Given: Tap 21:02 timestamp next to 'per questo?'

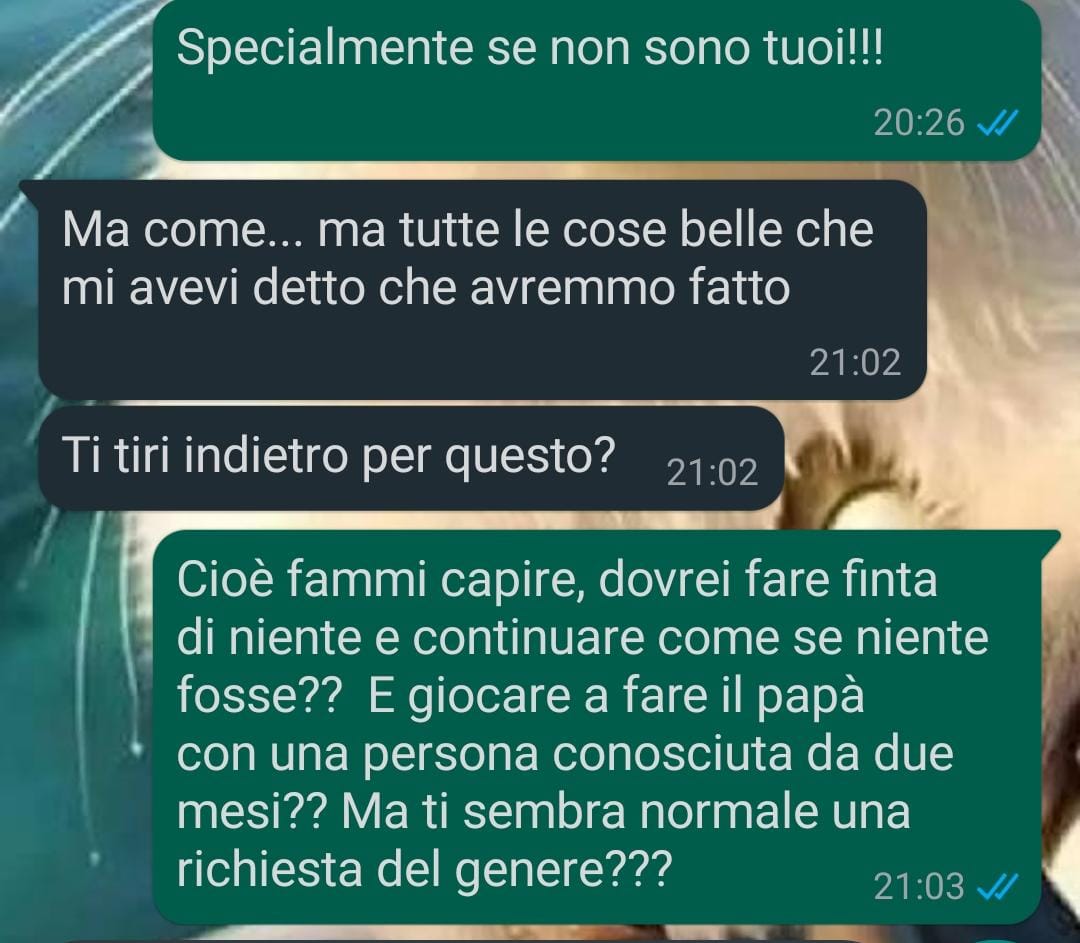Looking at the screenshot, I should coord(712,473).
